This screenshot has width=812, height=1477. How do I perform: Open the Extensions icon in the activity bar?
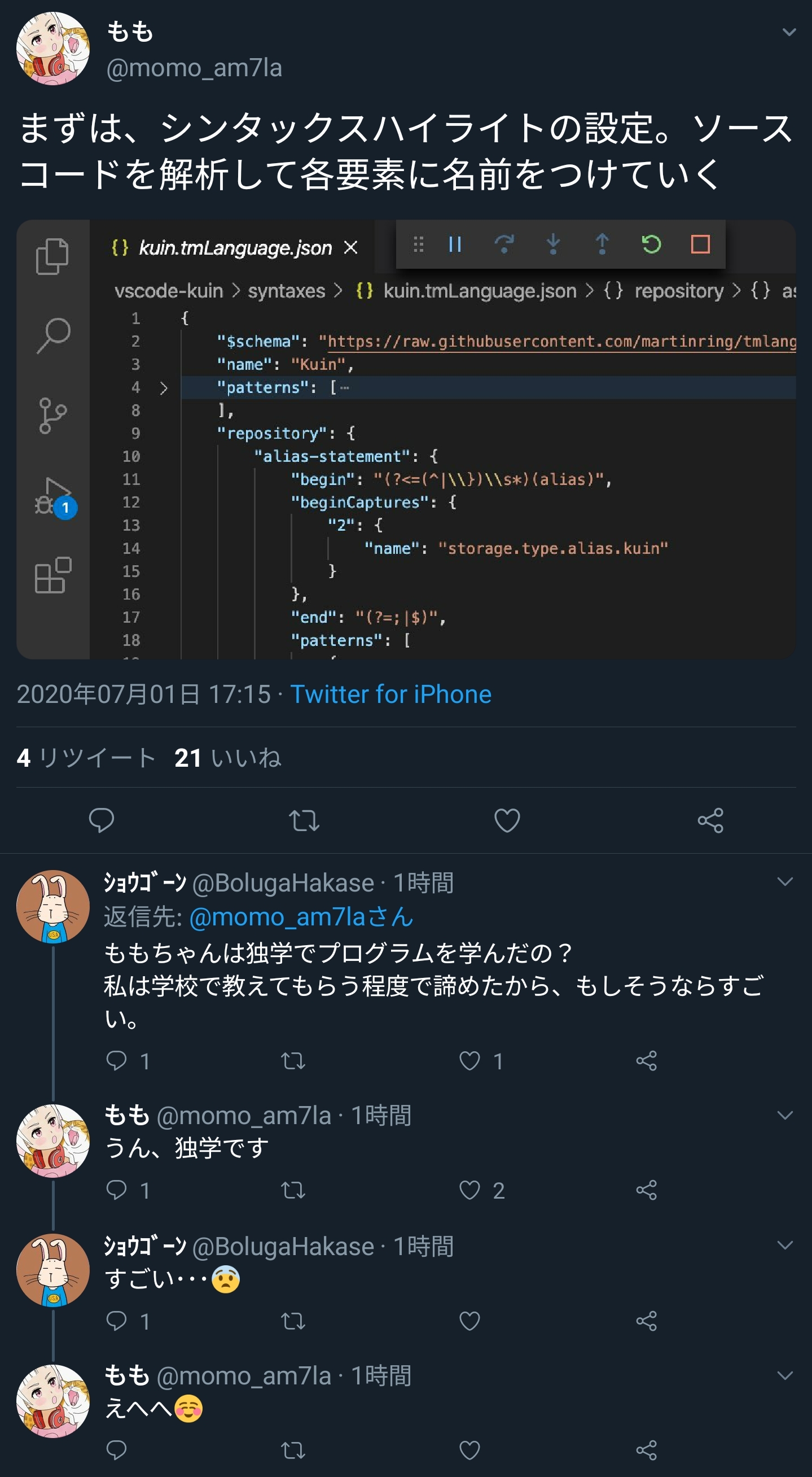[52, 575]
